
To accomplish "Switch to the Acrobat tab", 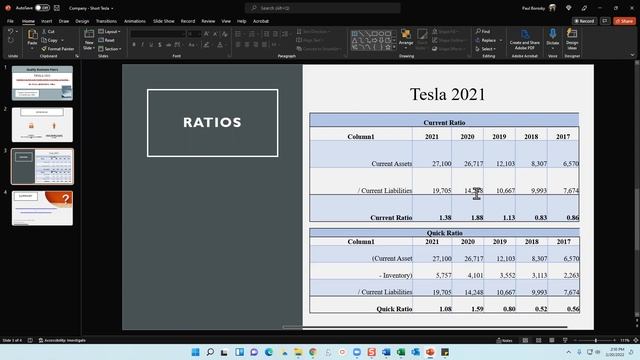I will point(260,21).
